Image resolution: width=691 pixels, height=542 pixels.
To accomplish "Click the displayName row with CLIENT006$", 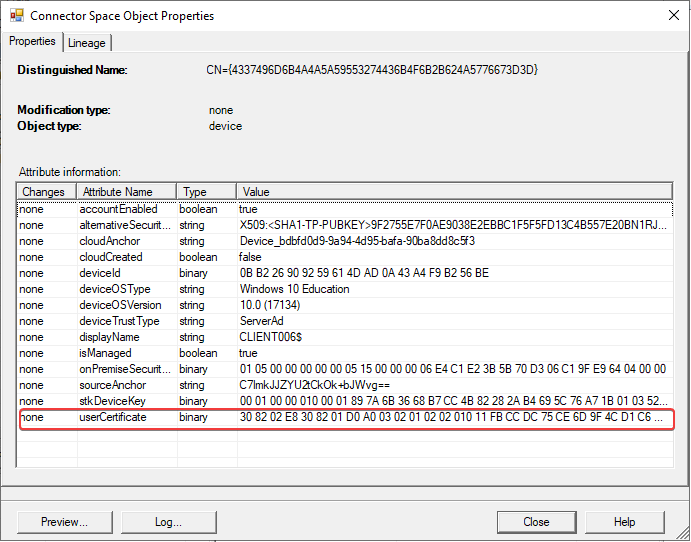I will [116, 337].
